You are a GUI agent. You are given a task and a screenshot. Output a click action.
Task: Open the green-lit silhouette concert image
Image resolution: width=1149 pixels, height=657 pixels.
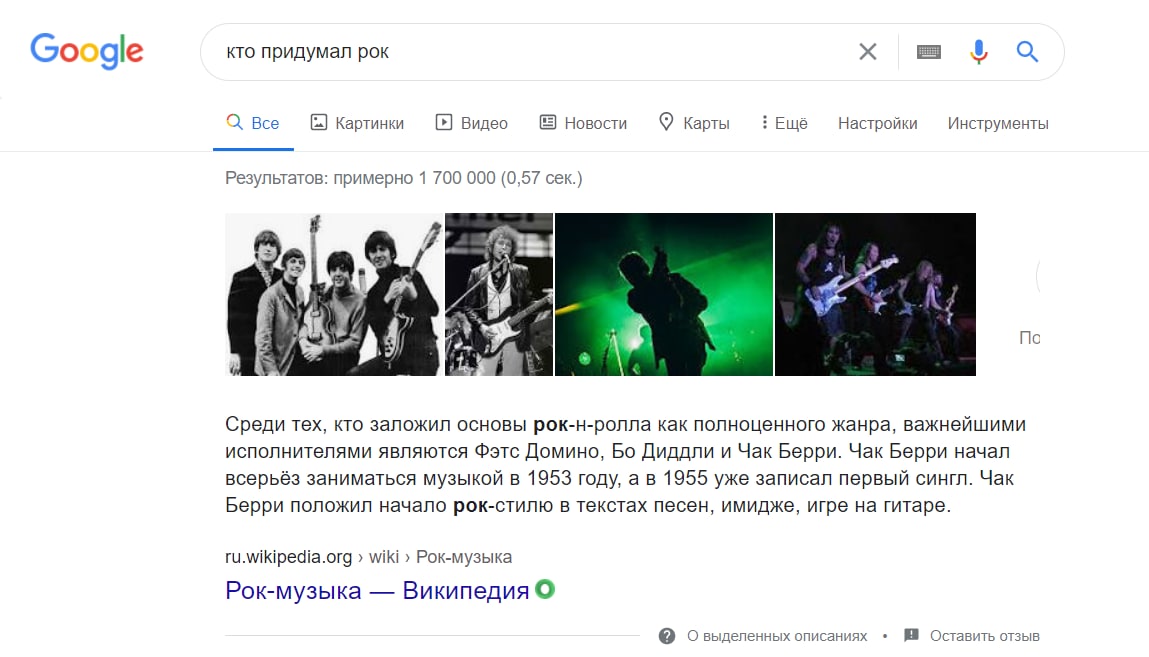[664, 294]
